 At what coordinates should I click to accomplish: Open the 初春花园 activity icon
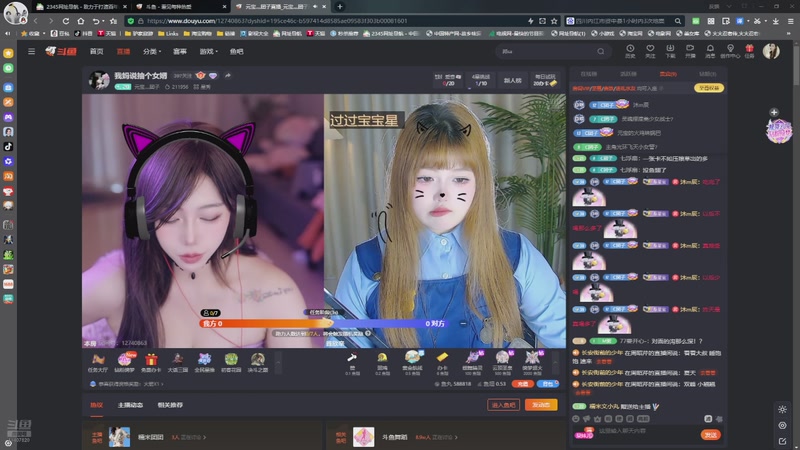click(231, 363)
